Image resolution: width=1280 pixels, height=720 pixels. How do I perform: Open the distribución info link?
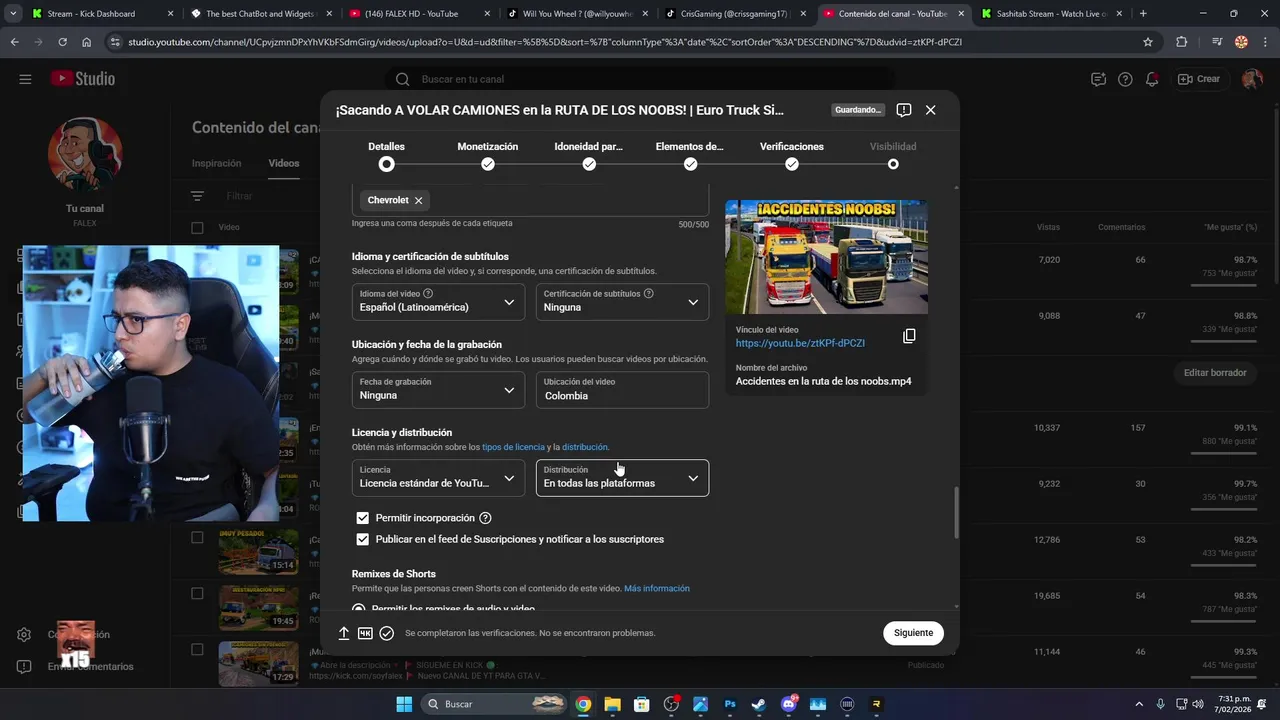[584, 447]
